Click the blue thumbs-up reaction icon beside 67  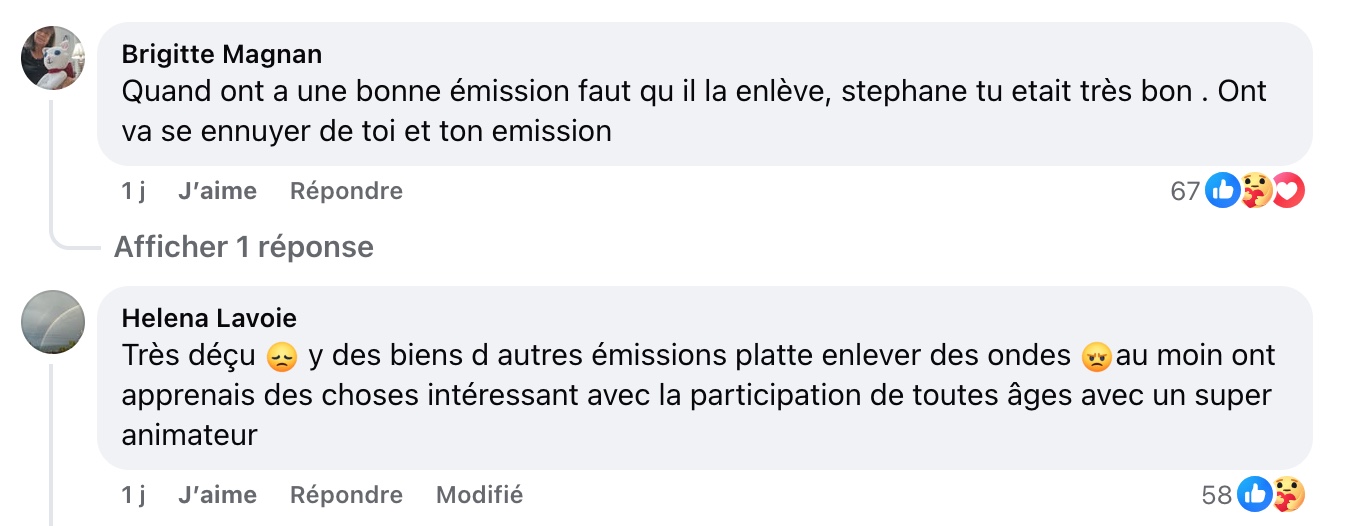[1222, 190]
